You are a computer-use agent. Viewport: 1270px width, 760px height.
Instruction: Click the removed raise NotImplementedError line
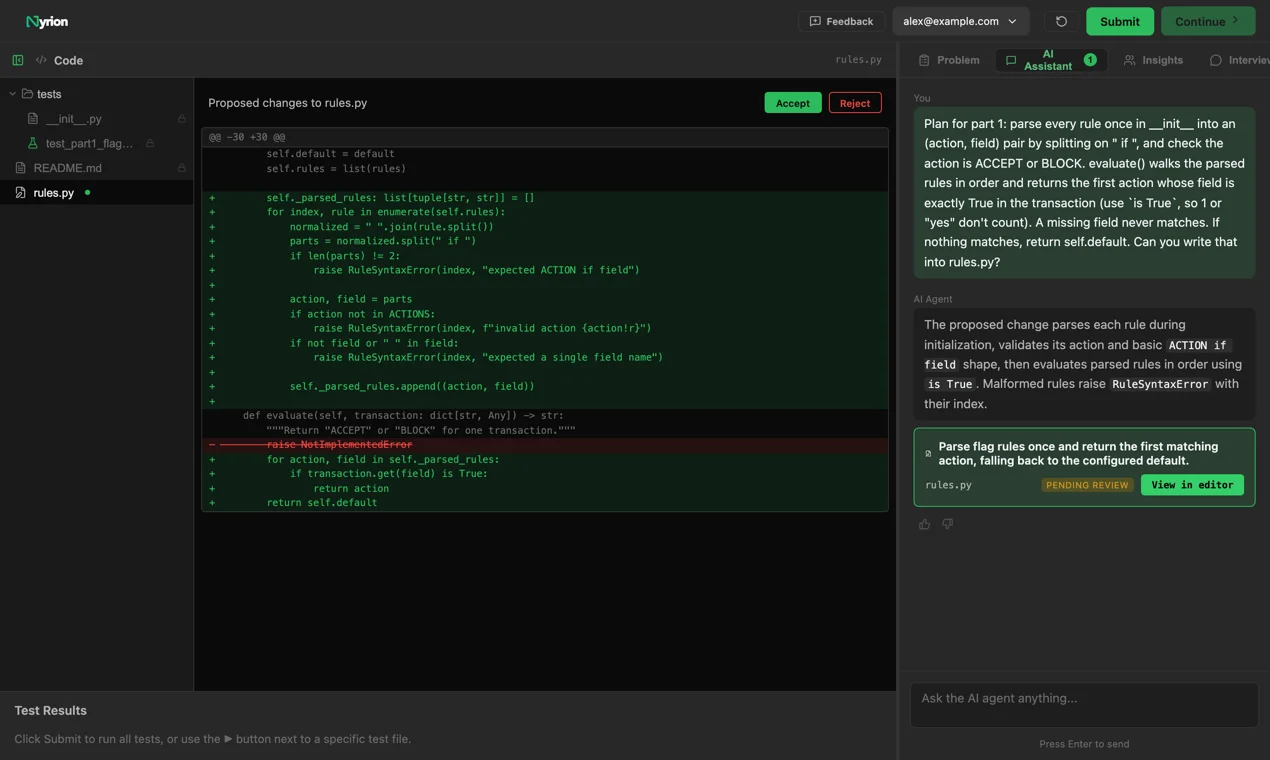point(545,444)
